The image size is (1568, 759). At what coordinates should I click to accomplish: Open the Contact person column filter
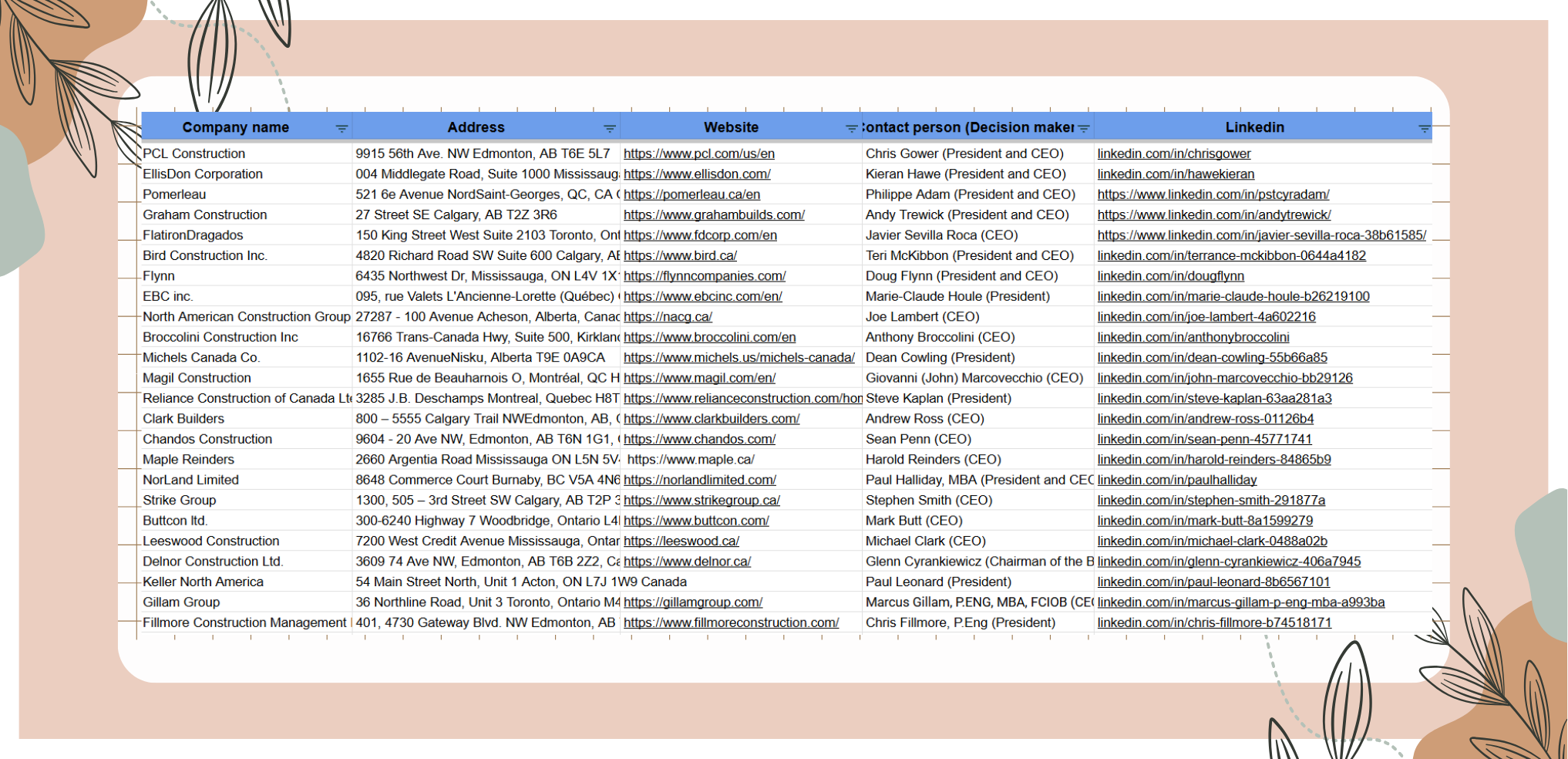(1084, 129)
